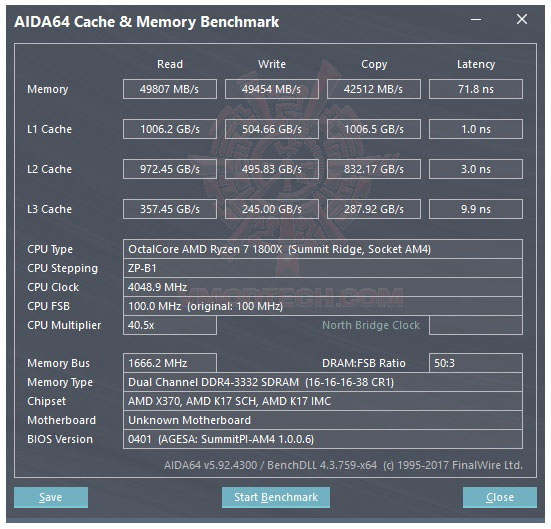The image size is (551, 529).
Task: Click the L3 Cache row label
Action: 49,209
